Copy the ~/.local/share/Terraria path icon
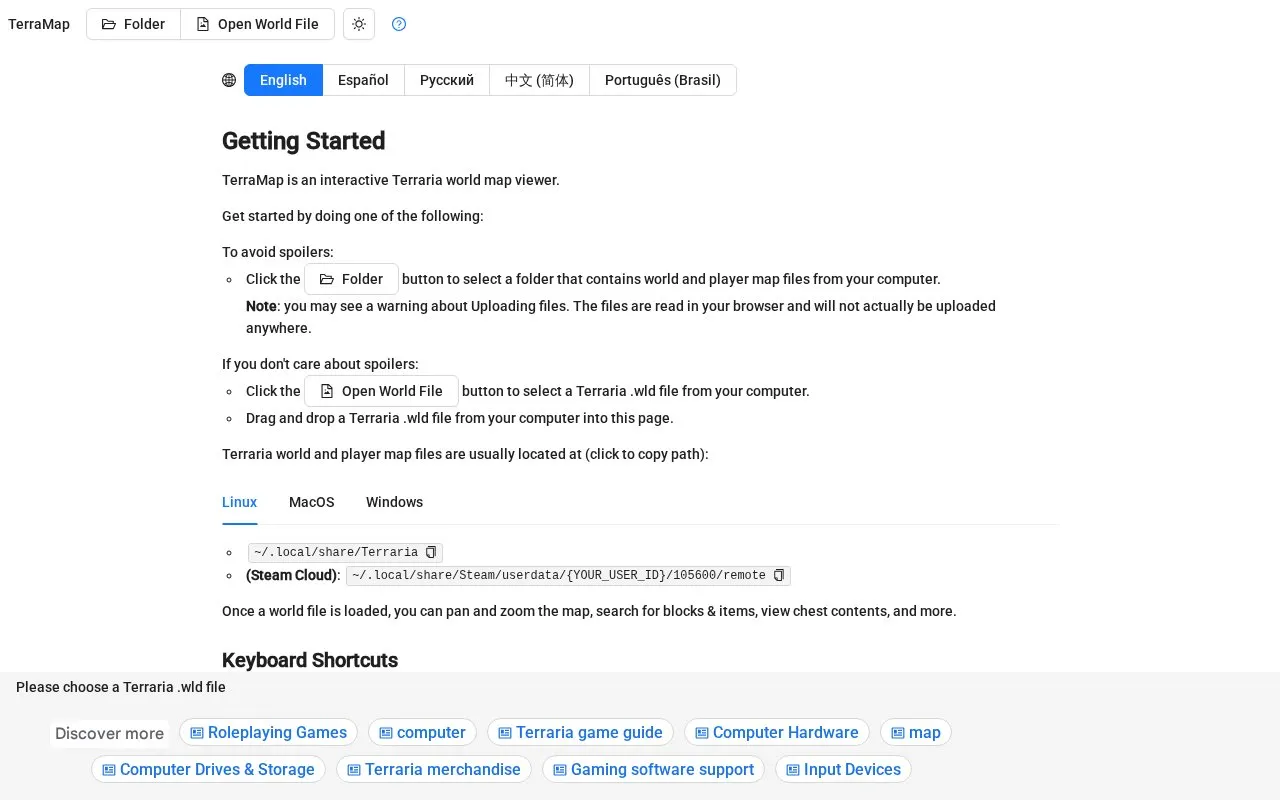Viewport: 1280px width, 800px height. point(431,552)
